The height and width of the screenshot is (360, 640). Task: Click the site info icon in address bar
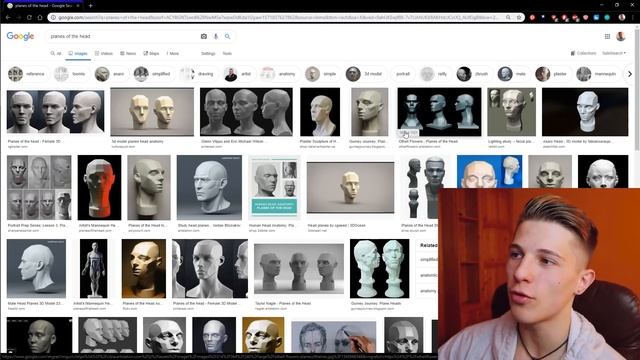53,18
